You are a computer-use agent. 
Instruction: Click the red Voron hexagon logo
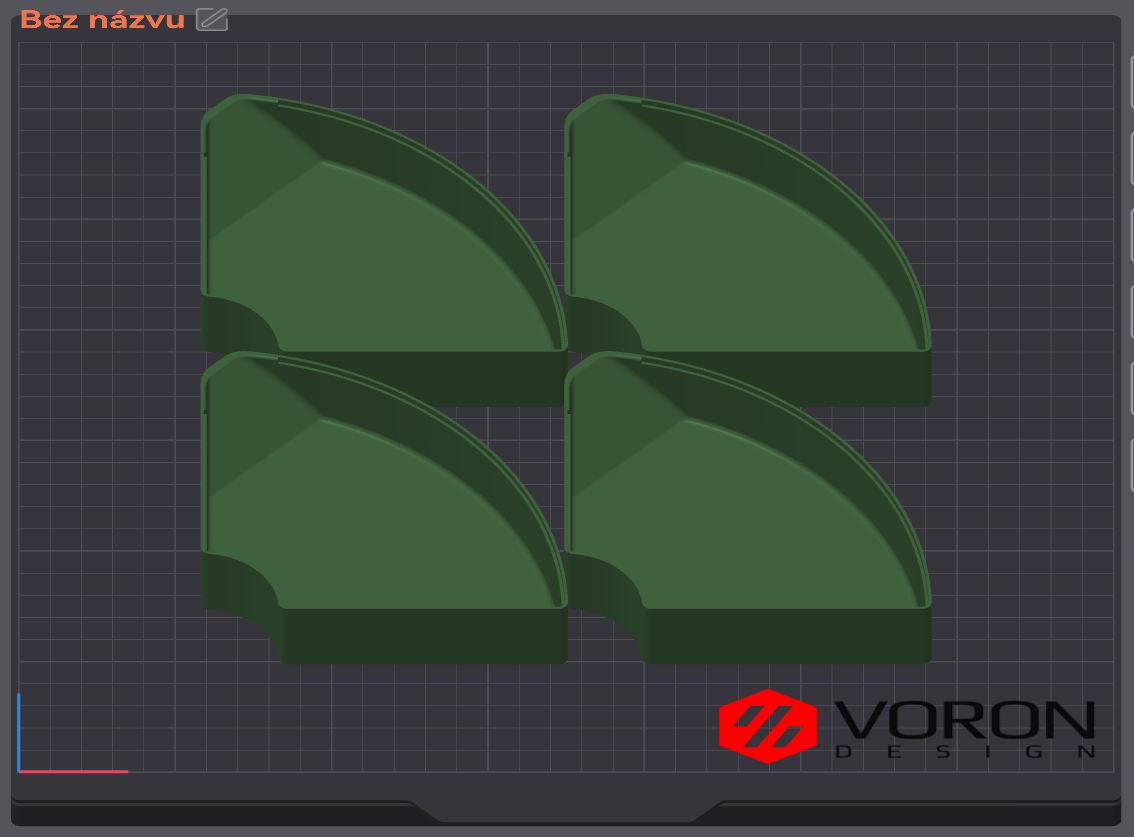coord(768,726)
